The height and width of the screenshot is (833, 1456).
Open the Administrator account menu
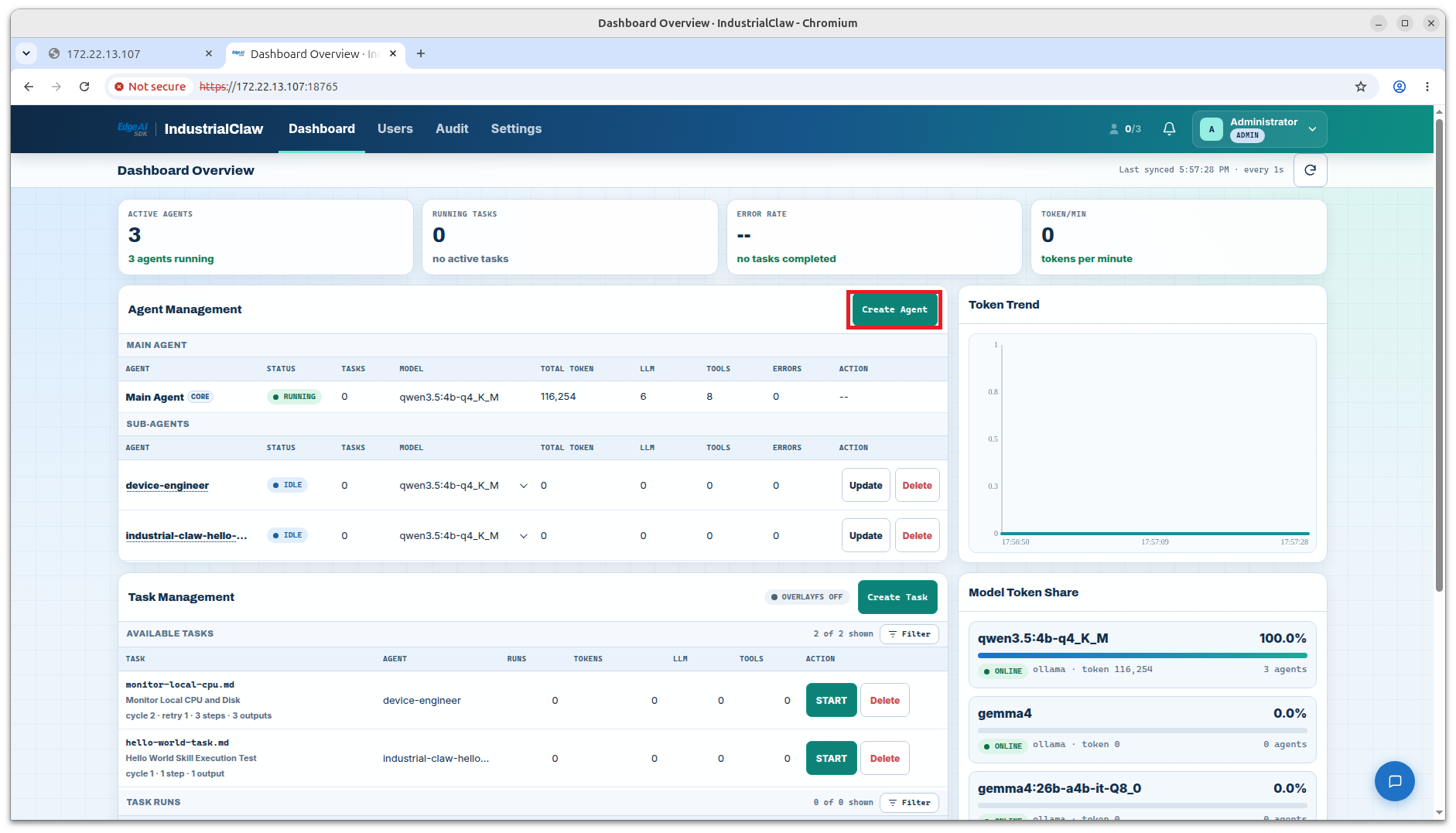point(1259,129)
